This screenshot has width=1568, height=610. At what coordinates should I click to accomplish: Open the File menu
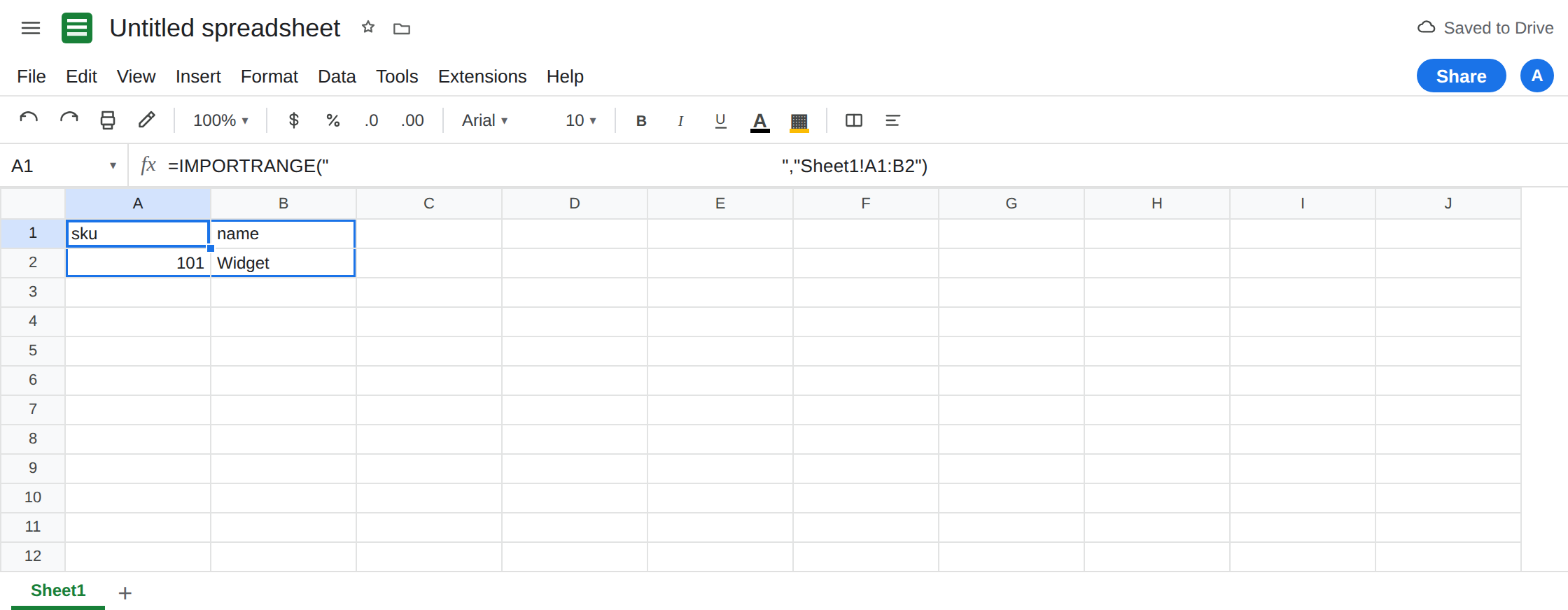pos(31,76)
